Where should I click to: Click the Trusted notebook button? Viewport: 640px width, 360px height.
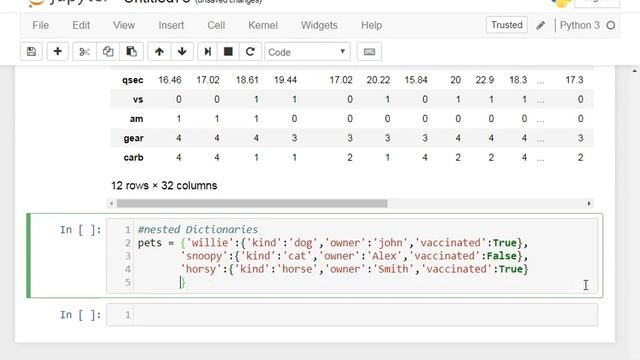pyautogui.click(x=507, y=25)
